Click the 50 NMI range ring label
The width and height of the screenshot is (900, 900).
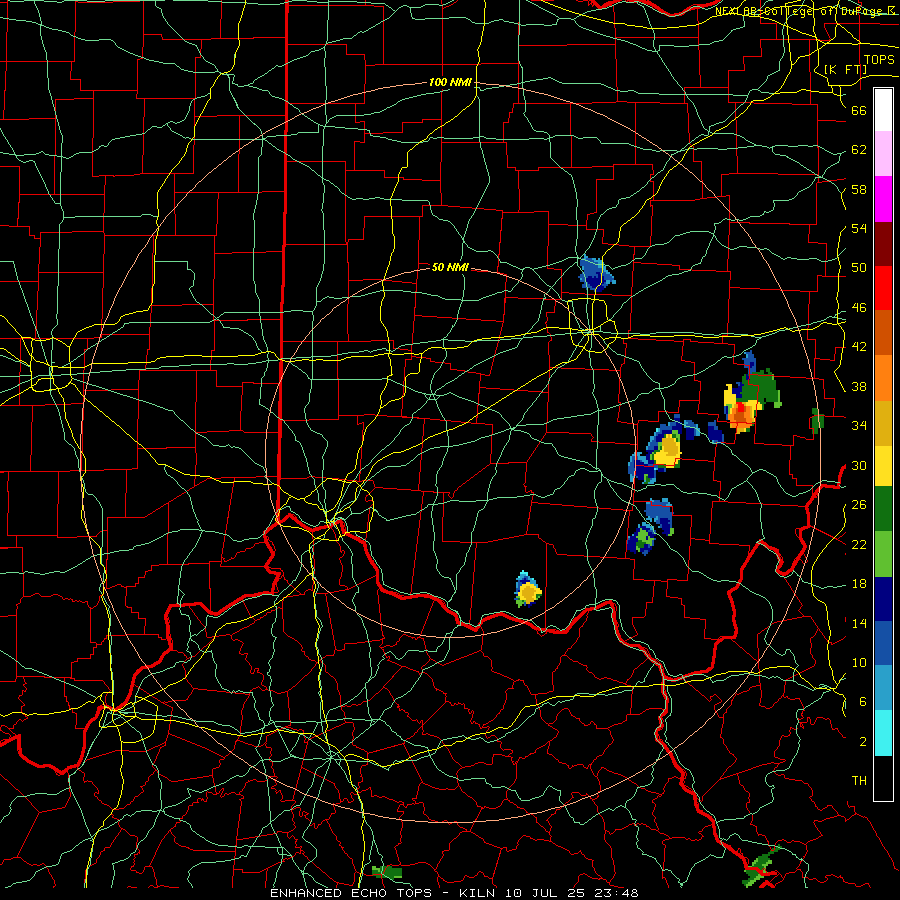coord(450,267)
